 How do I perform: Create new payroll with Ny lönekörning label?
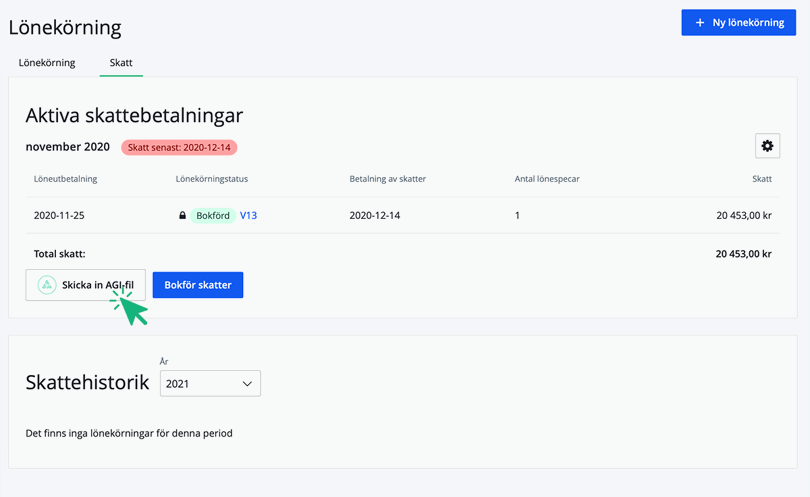(x=748, y=22)
